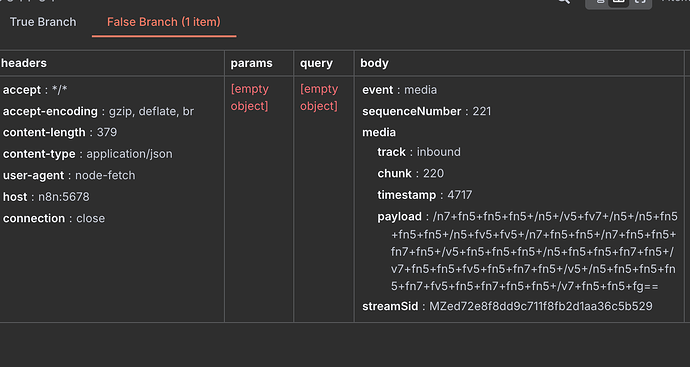
Task: Click the sequenceNumber value 221
Action: (481, 111)
